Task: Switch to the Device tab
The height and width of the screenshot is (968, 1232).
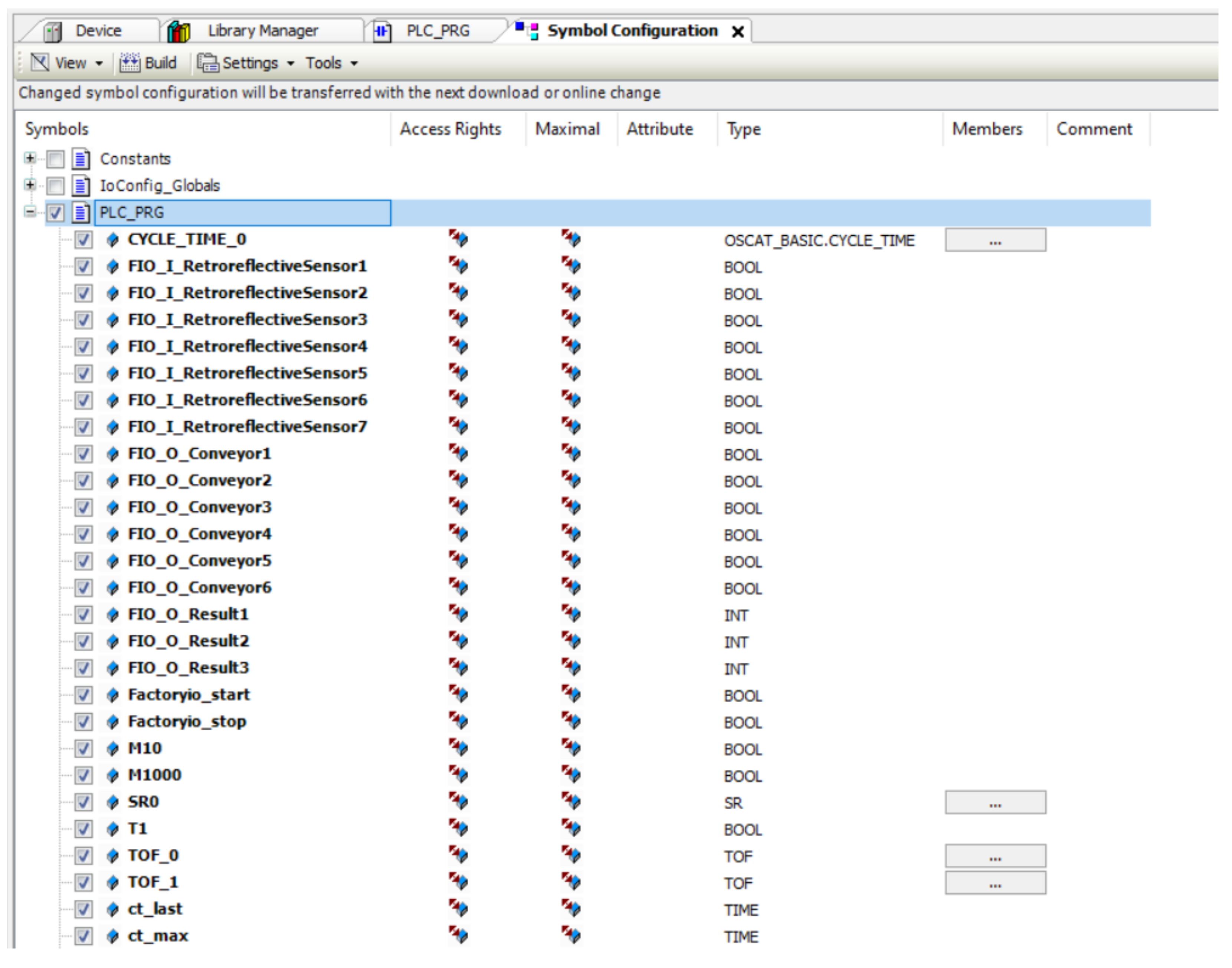Action: (x=98, y=30)
